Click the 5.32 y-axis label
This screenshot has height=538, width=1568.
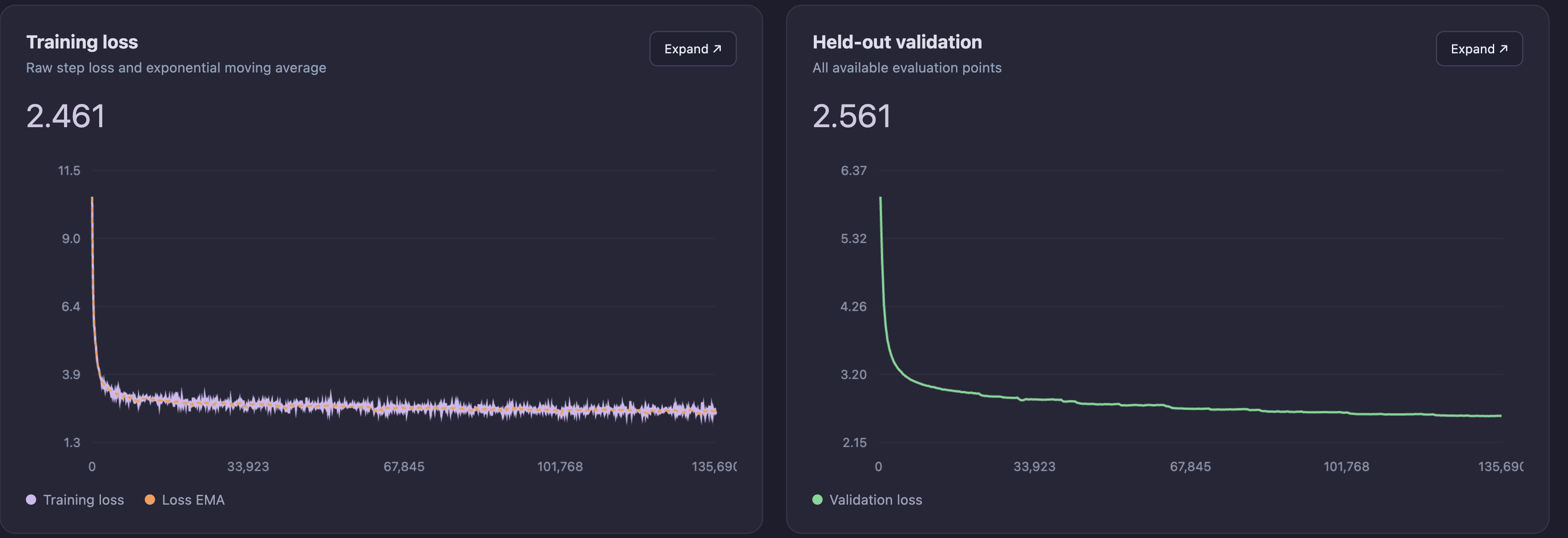[853, 239]
